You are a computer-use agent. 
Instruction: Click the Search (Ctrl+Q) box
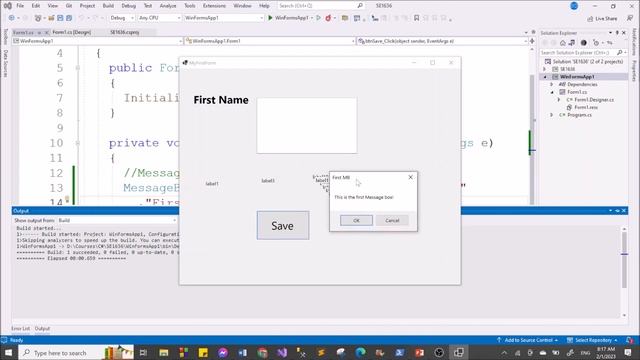[x=320, y=6]
